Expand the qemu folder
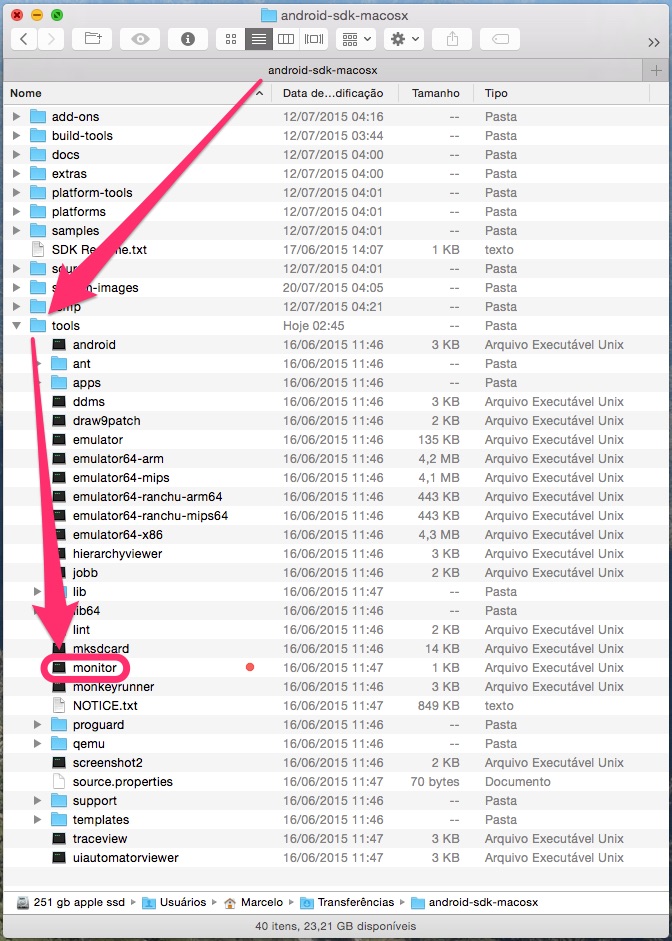Screen dimensions: 672x941 pos(38,744)
